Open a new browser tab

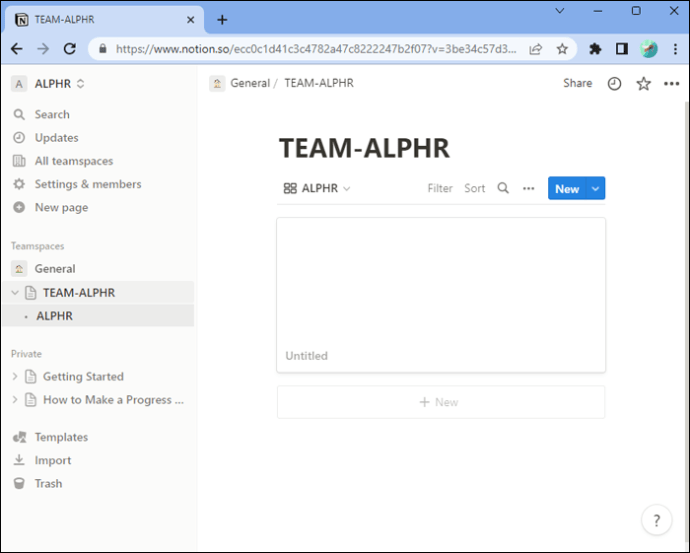222,20
